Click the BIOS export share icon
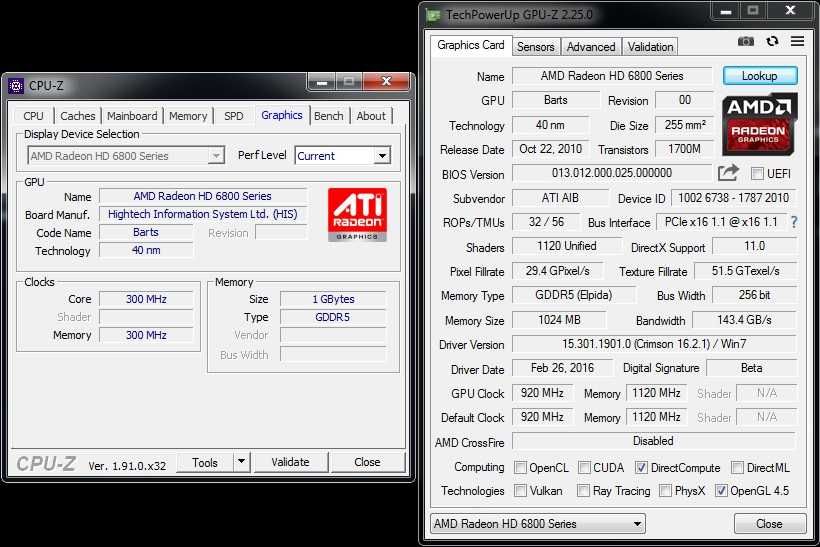This screenshot has height=547, width=820. (x=728, y=172)
